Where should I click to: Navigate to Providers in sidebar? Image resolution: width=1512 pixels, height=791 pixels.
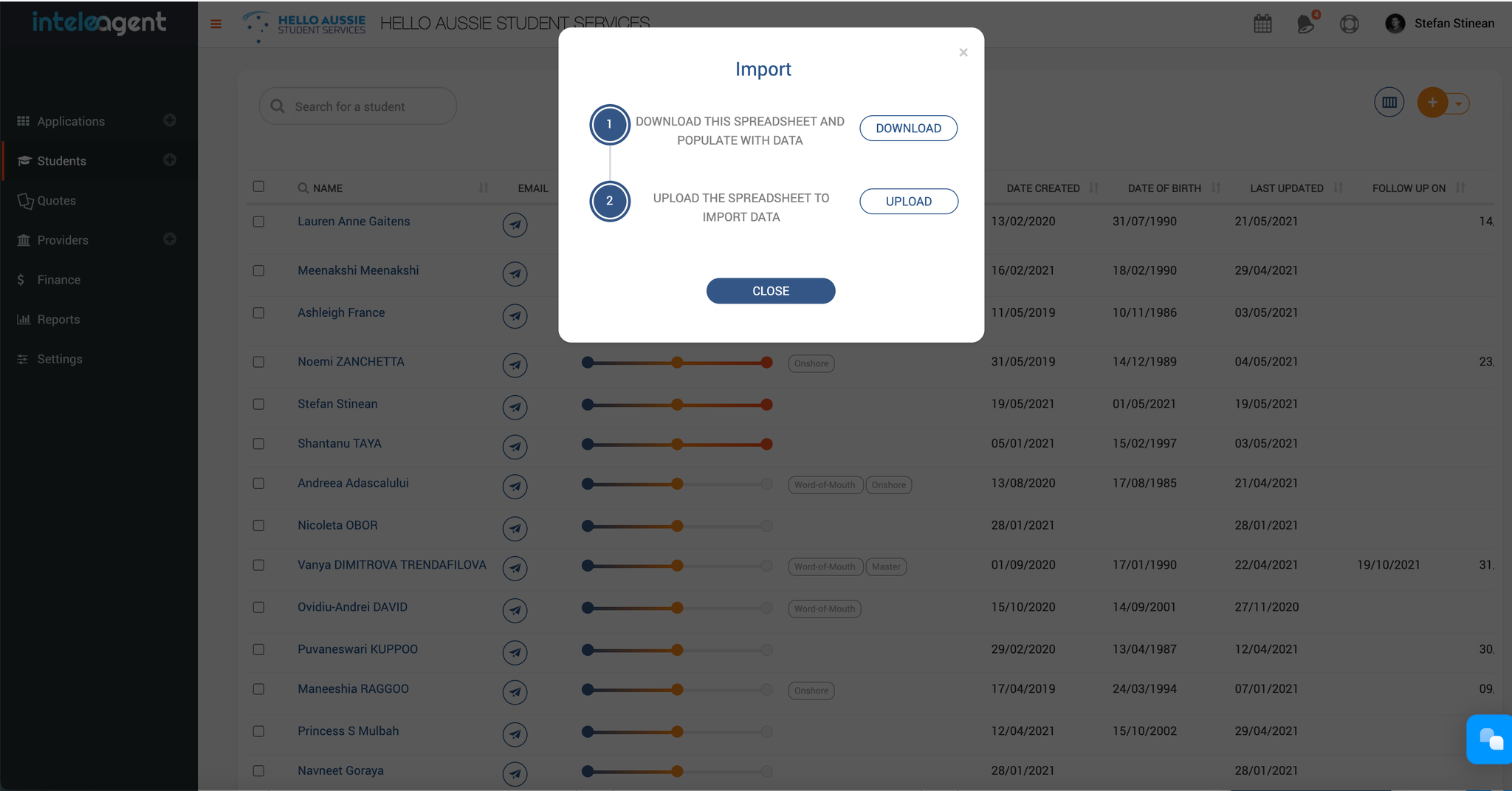click(63, 240)
